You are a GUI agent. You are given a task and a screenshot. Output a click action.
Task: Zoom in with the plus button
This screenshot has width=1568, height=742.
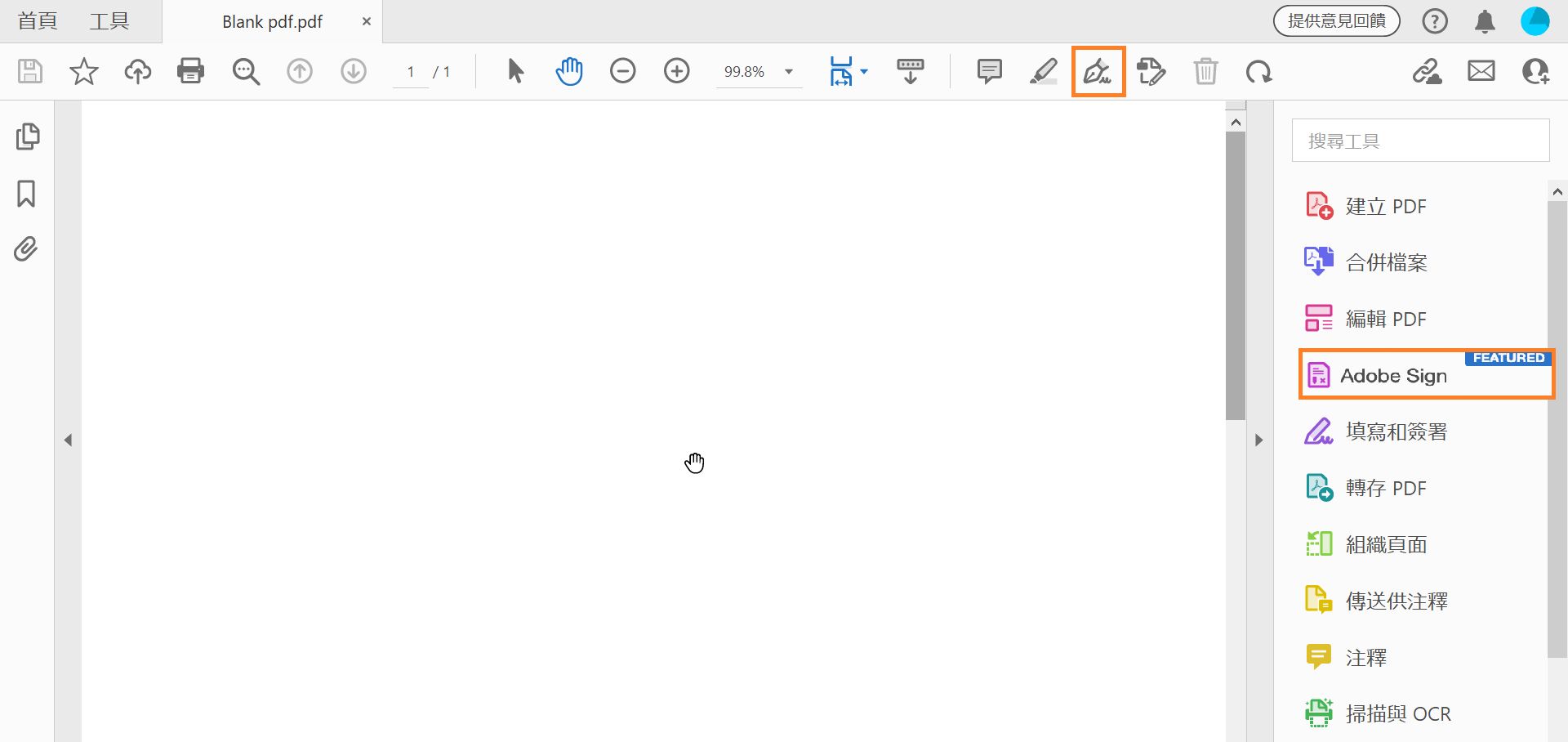(677, 72)
